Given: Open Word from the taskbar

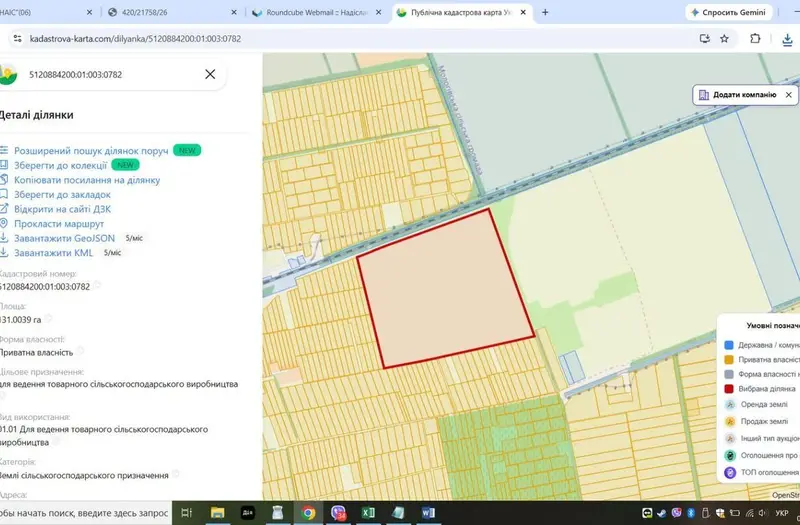Looking at the screenshot, I should (x=428, y=512).
